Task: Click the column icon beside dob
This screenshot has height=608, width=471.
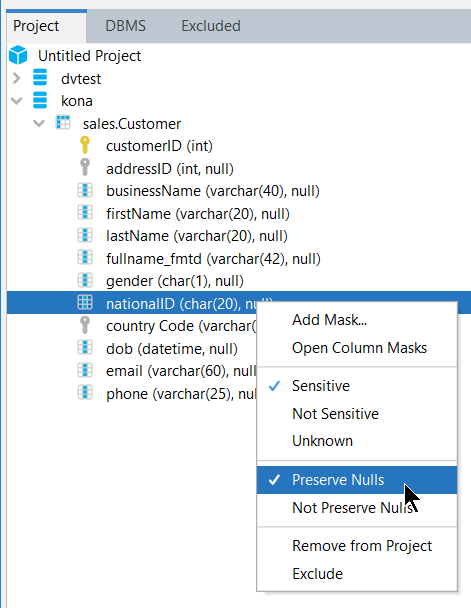Action: [85, 348]
